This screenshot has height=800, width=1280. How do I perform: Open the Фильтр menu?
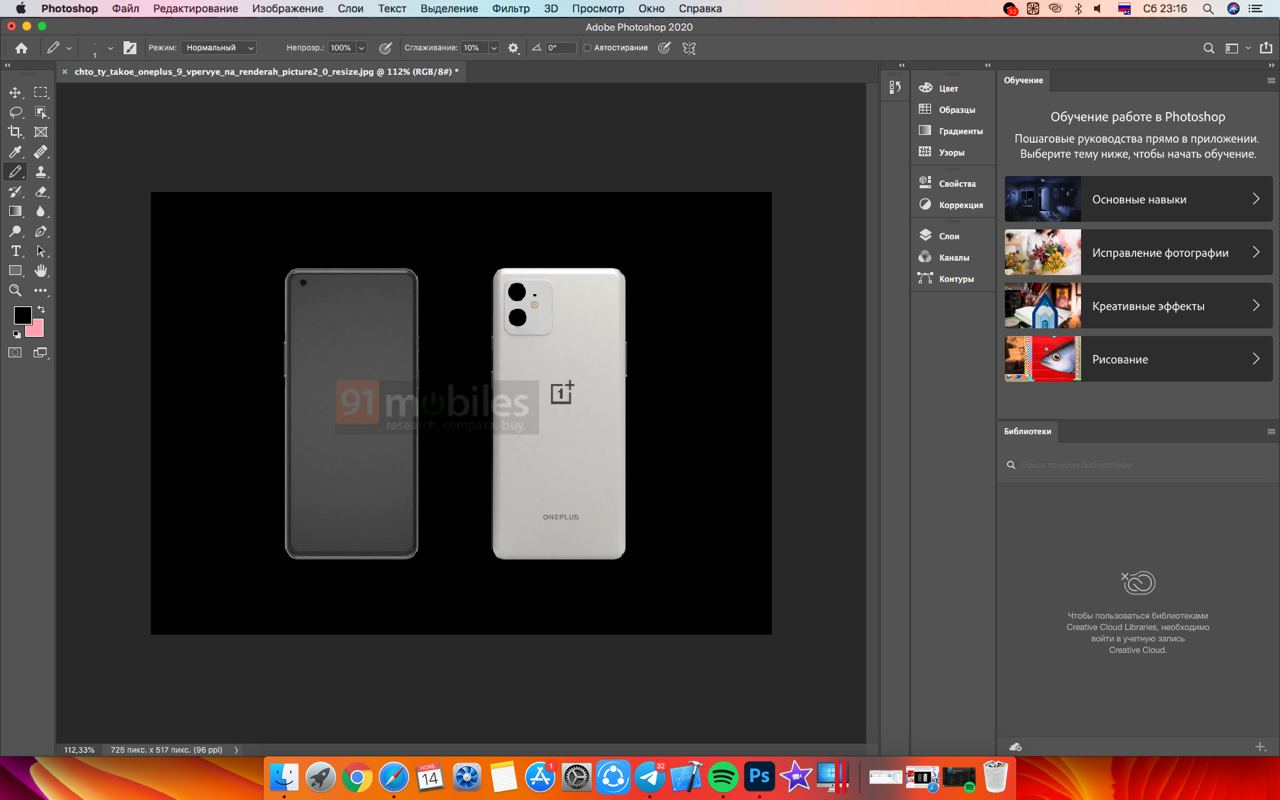coord(511,8)
